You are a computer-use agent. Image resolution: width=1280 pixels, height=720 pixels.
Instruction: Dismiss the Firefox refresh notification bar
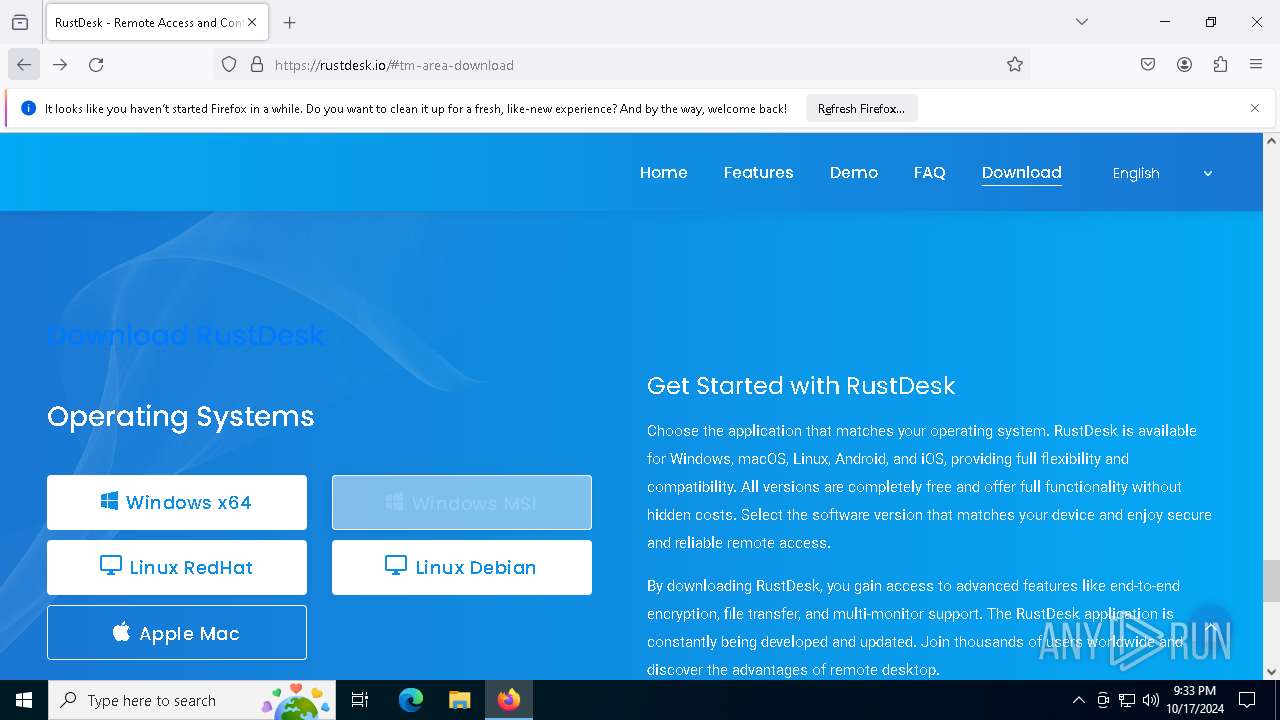1255,108
